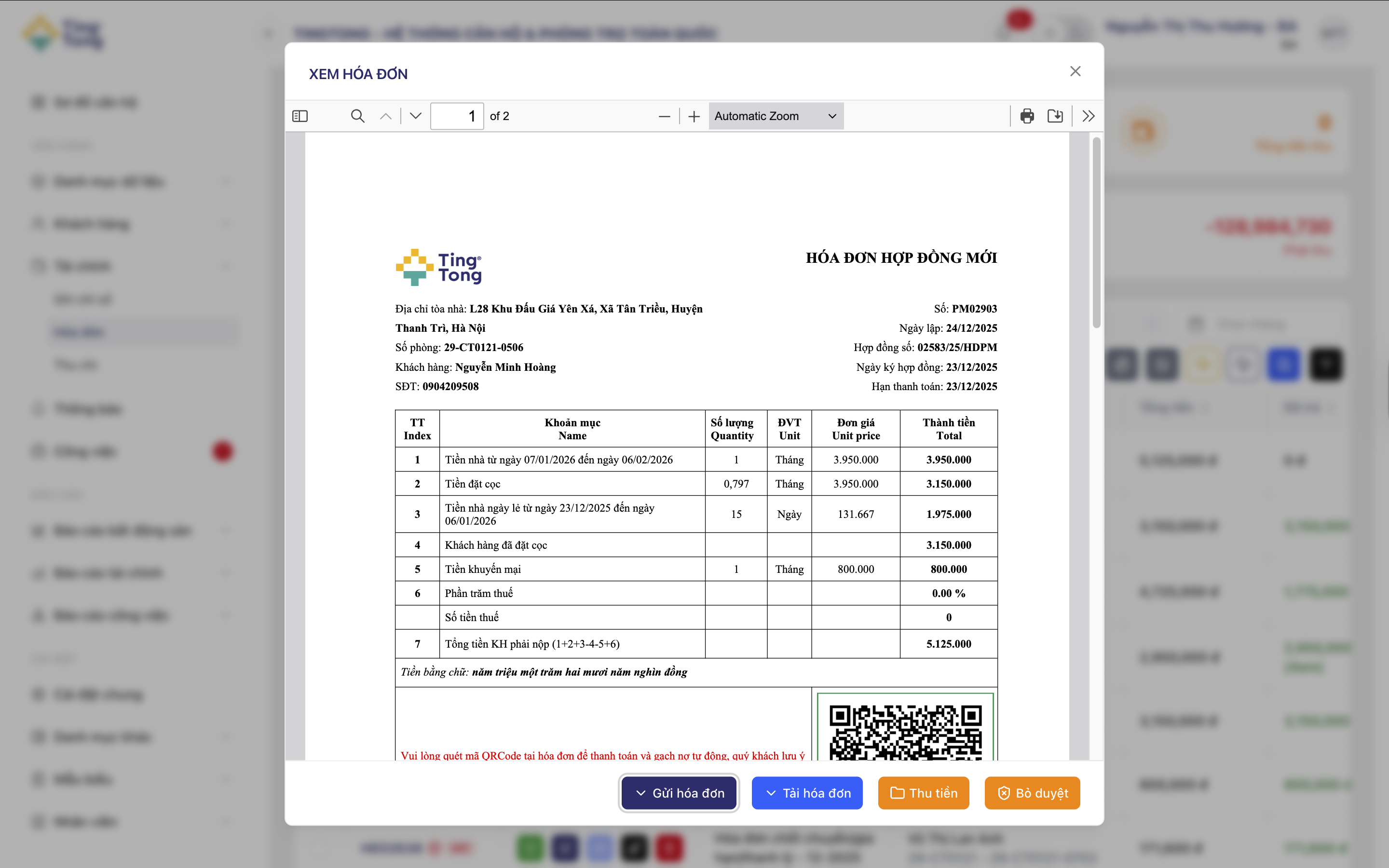1389x868 pixels.
Task: Open the Automatic Zoom dropdown
Action: [776, 116]
